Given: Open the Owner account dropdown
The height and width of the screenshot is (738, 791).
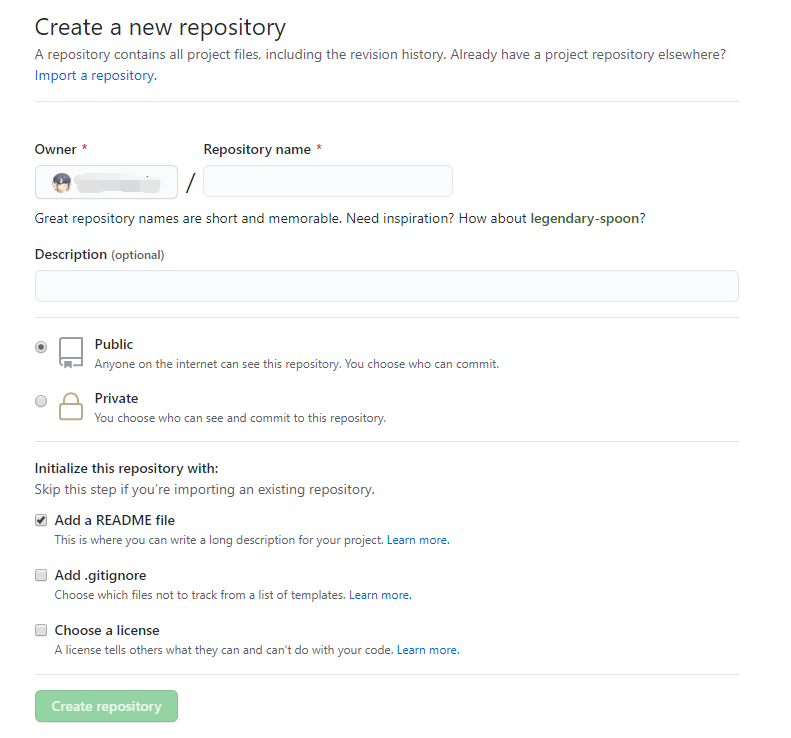Looking at the screenshot, I should (106, 182).
